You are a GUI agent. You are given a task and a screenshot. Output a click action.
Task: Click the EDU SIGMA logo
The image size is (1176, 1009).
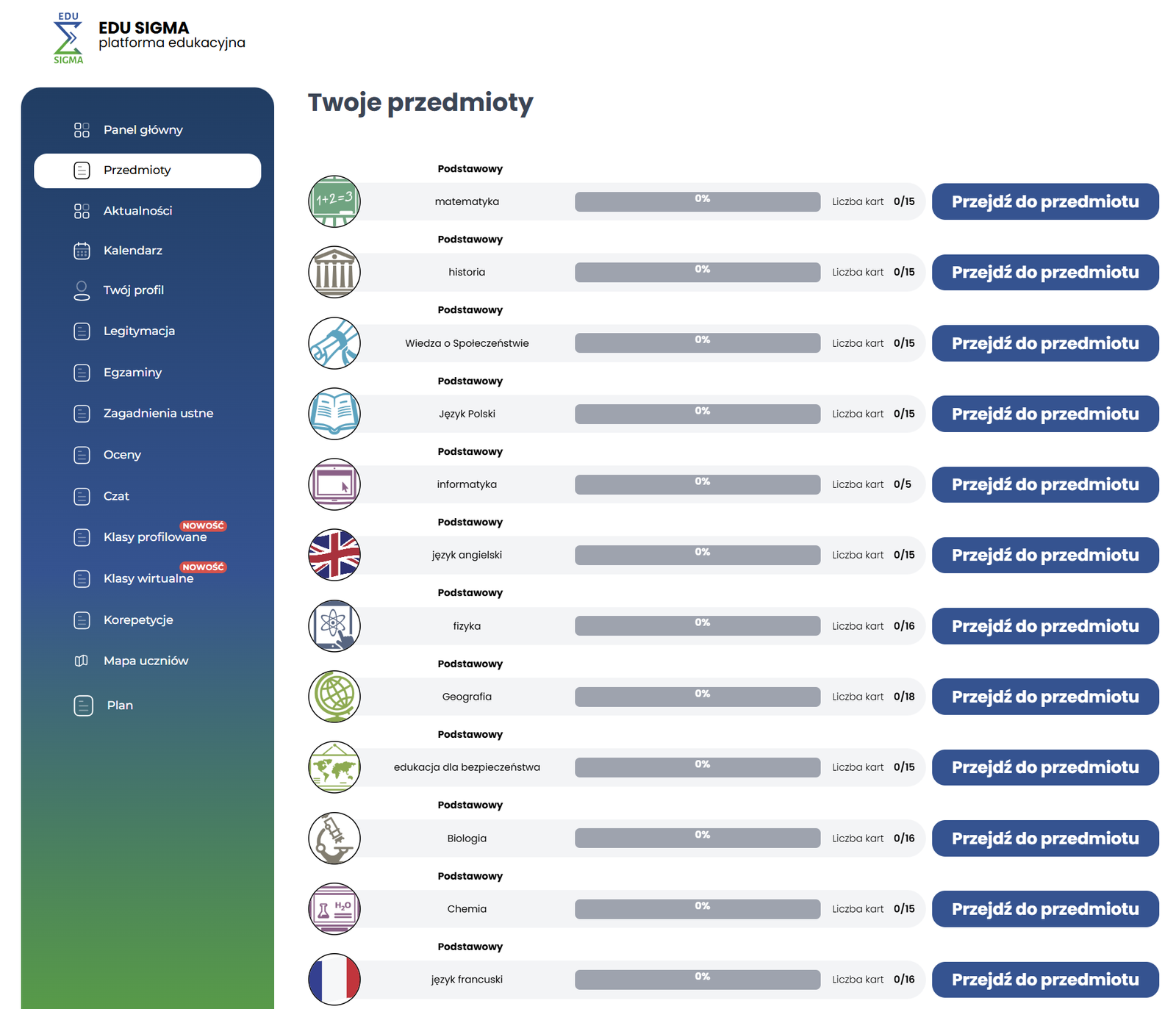coord(68,38)
